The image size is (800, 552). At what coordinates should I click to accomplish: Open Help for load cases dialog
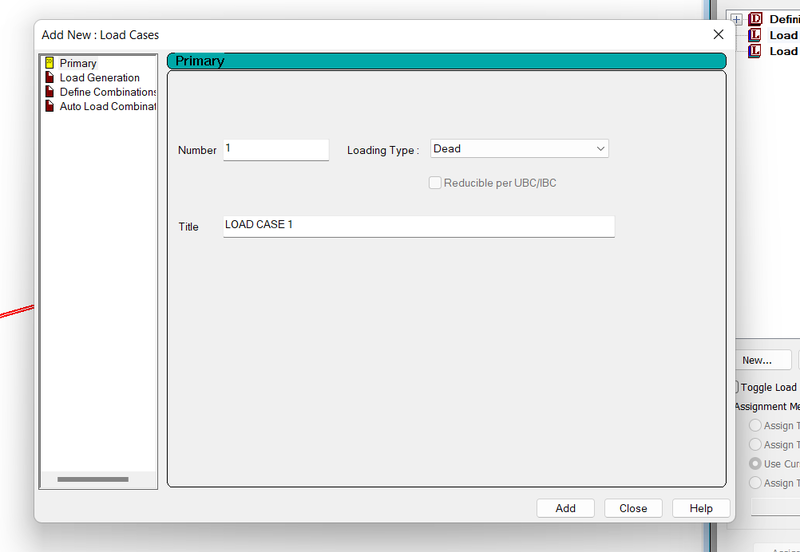[701, 508]
